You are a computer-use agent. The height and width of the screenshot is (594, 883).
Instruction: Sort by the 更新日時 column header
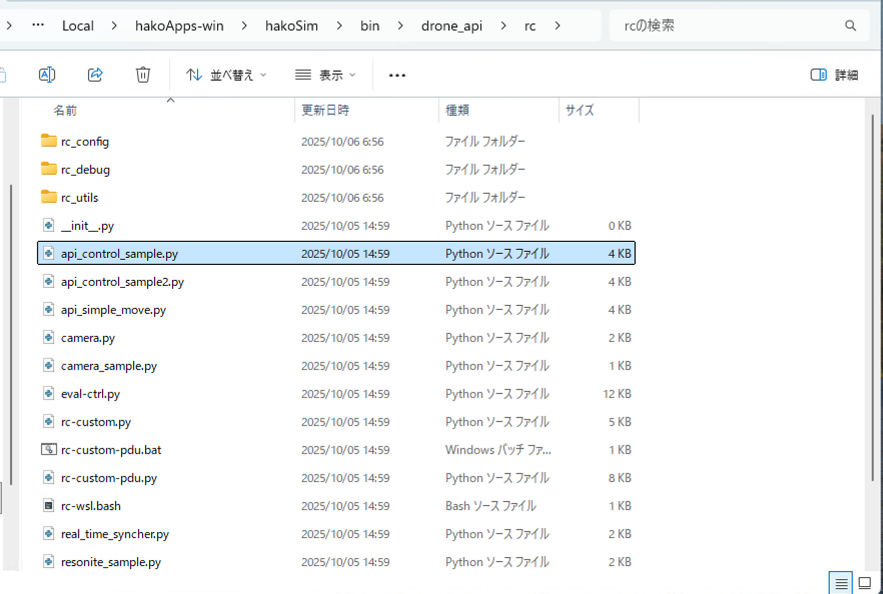(x=325, y=110)
